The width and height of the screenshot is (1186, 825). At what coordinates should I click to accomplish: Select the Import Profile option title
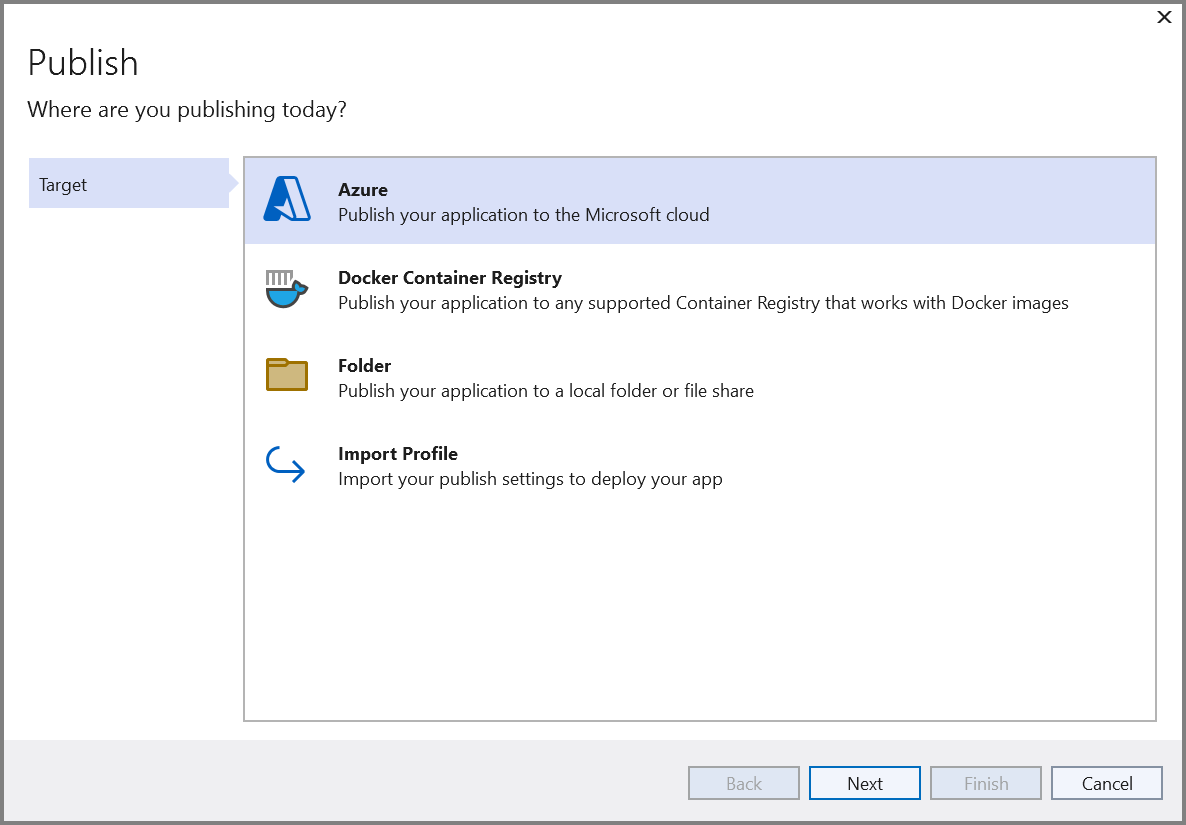point(397,454)
